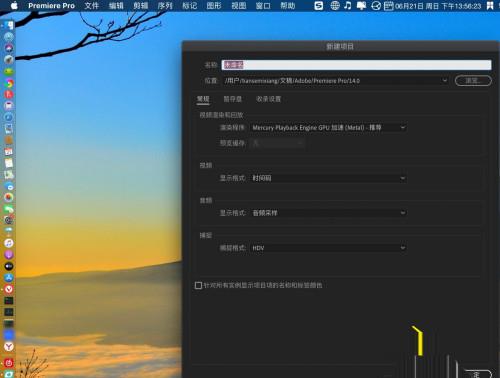The width and height of the screenshot is (500, 378).
Task: Click the music note menu bar icon
Action: point(348,5)
